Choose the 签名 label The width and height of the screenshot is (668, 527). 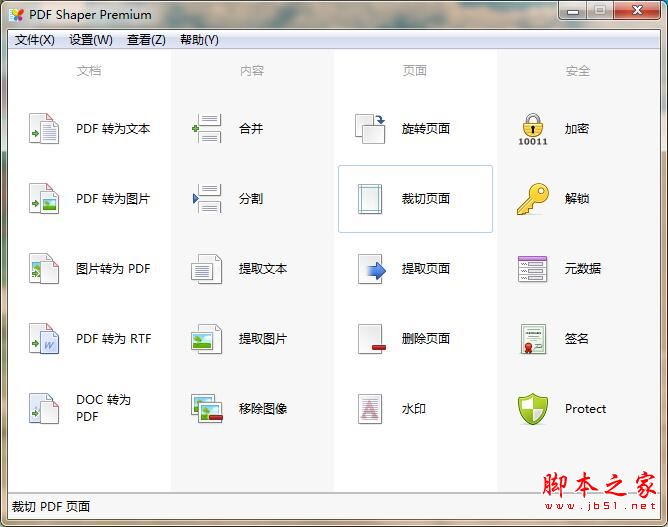click(577, 339)
